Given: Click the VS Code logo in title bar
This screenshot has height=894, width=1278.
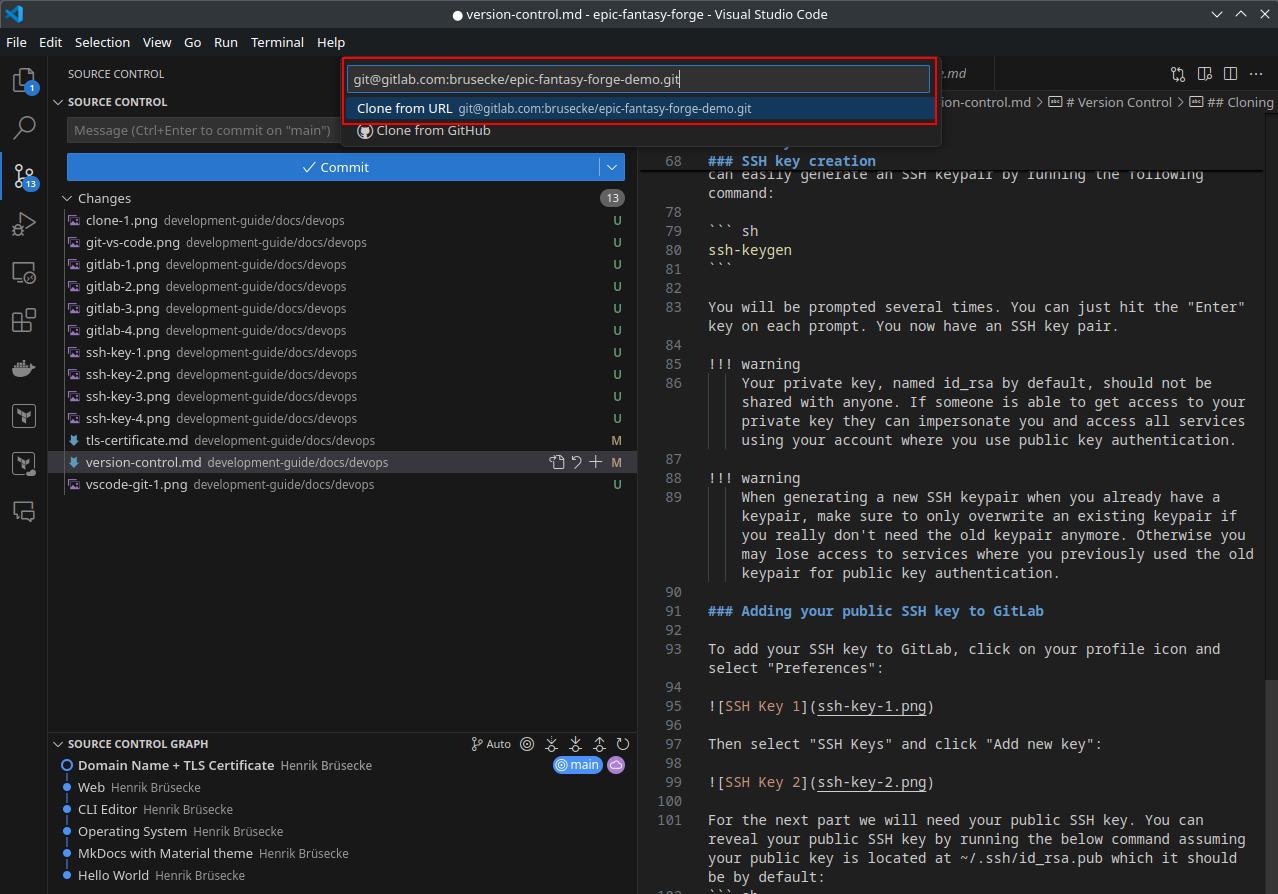Looking at the screenshot, I should (14, 14).
